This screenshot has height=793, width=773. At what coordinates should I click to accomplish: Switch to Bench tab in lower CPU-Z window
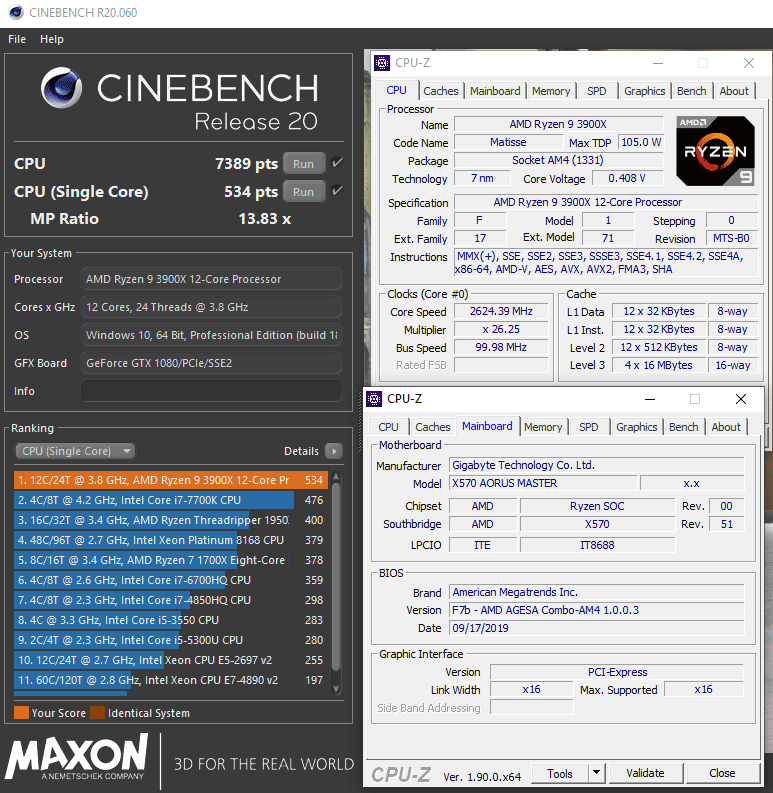click(683, 427)
